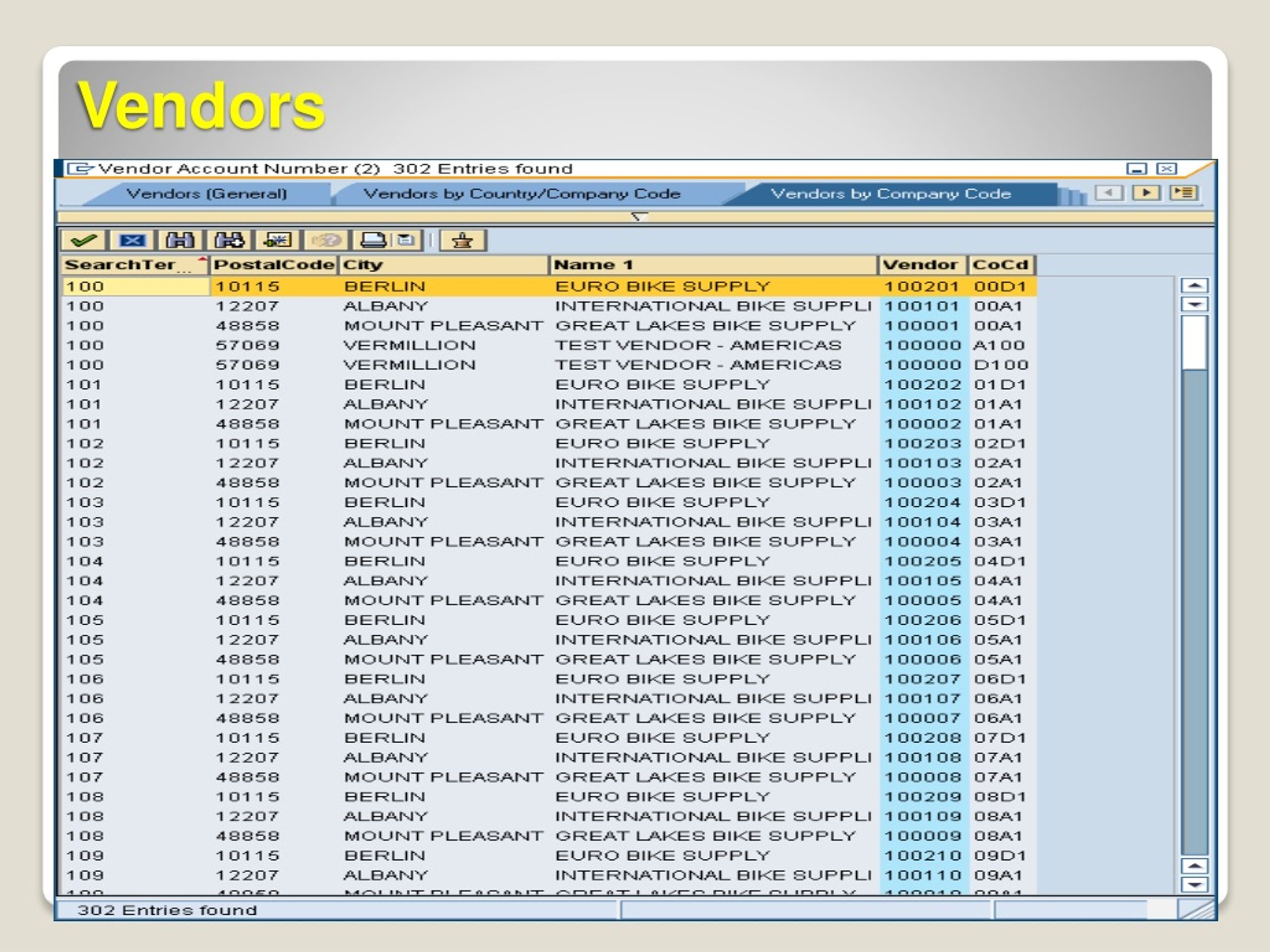Select vendor number 100001
Image resolution: width=1270 pixels, height=952 pixels.
[x=922, y=325]
